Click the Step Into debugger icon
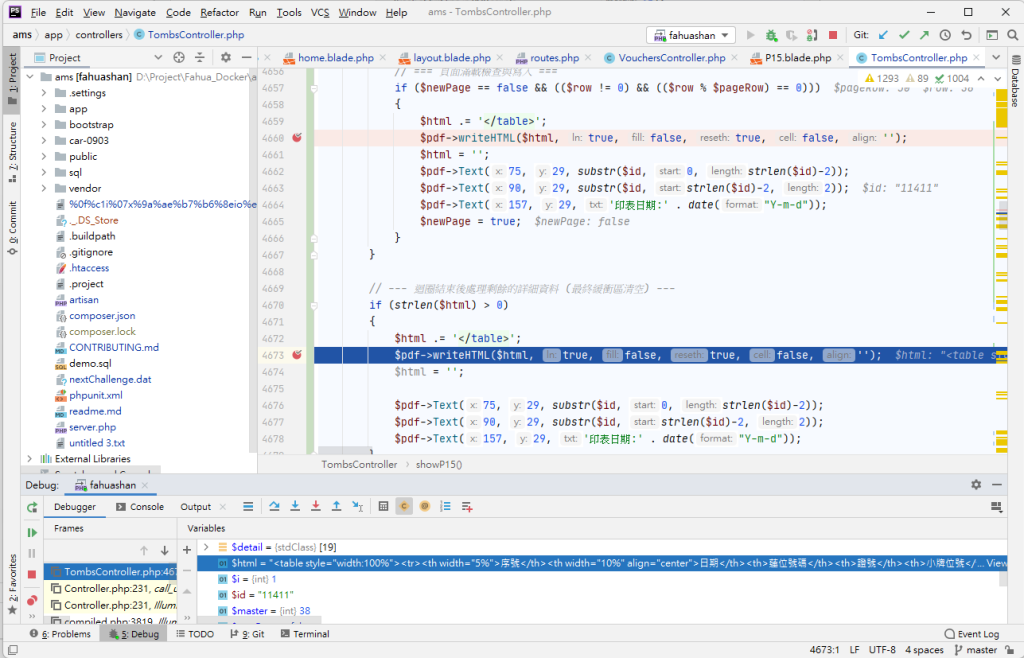This screenshot has height=658, width=1024. tap(295, 507)
